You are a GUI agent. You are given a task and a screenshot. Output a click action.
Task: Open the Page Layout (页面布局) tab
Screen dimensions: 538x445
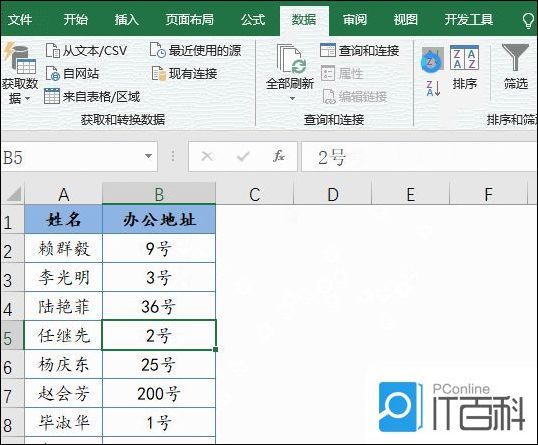[x=190, y=20]
